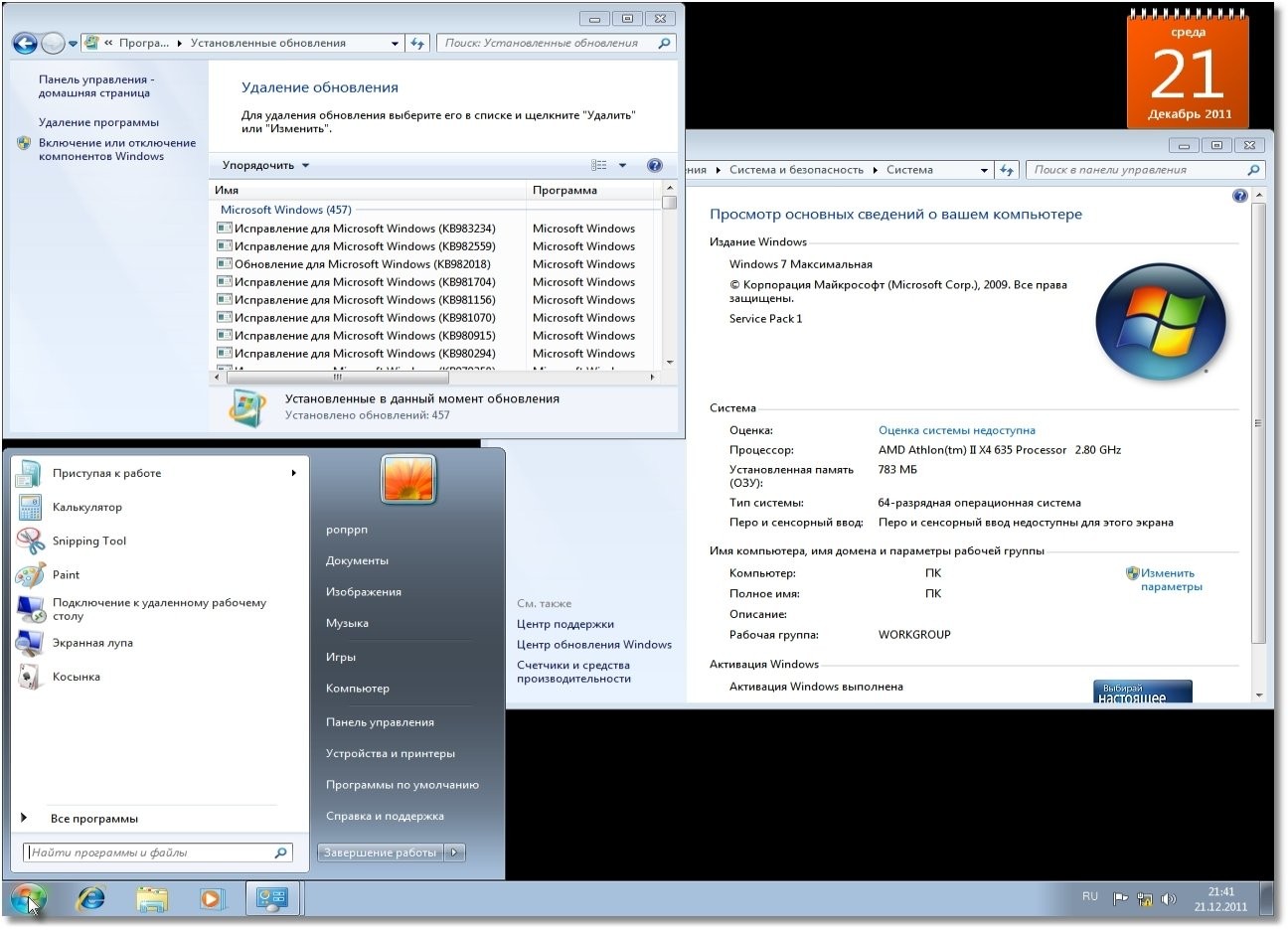Open Windows Explorer folder icon on taskbar
The width and height of the screenshot is (1288, 930).
[151, 899]
